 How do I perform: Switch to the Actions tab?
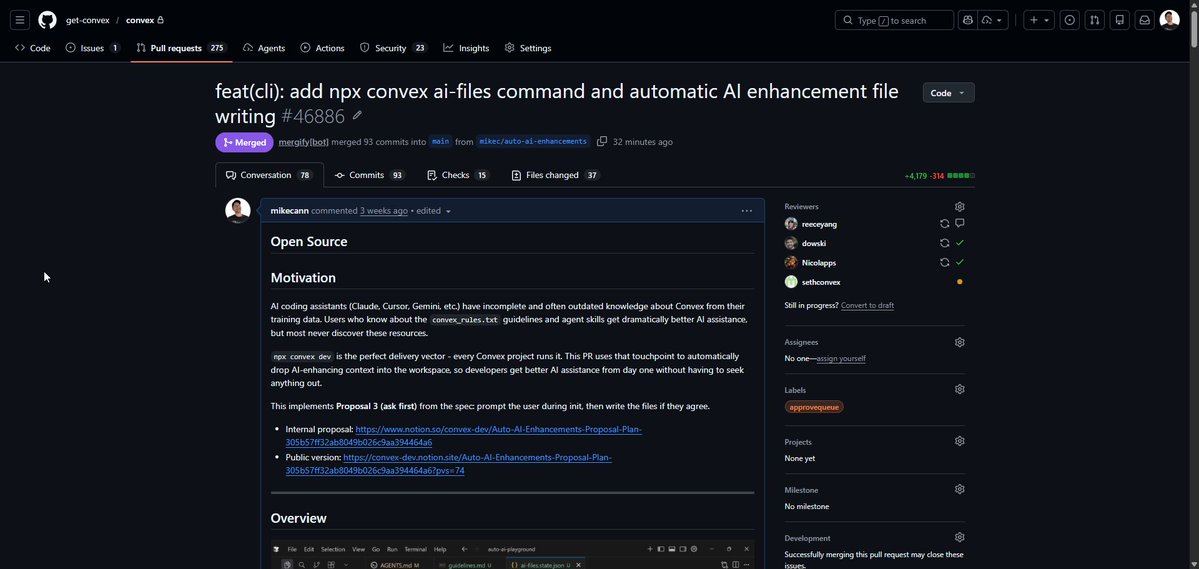(x=322, y=47)
